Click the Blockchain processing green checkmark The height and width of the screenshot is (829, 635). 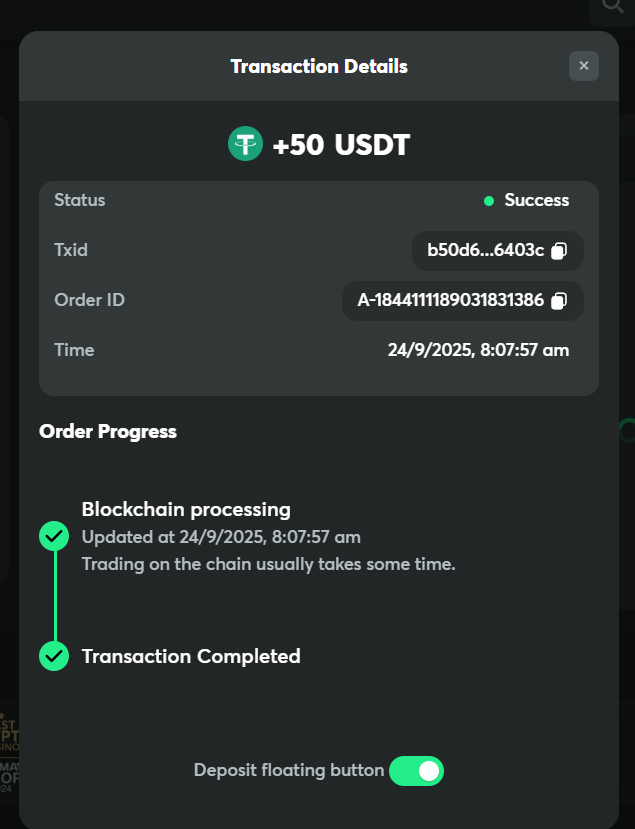(x=54, y=536)
